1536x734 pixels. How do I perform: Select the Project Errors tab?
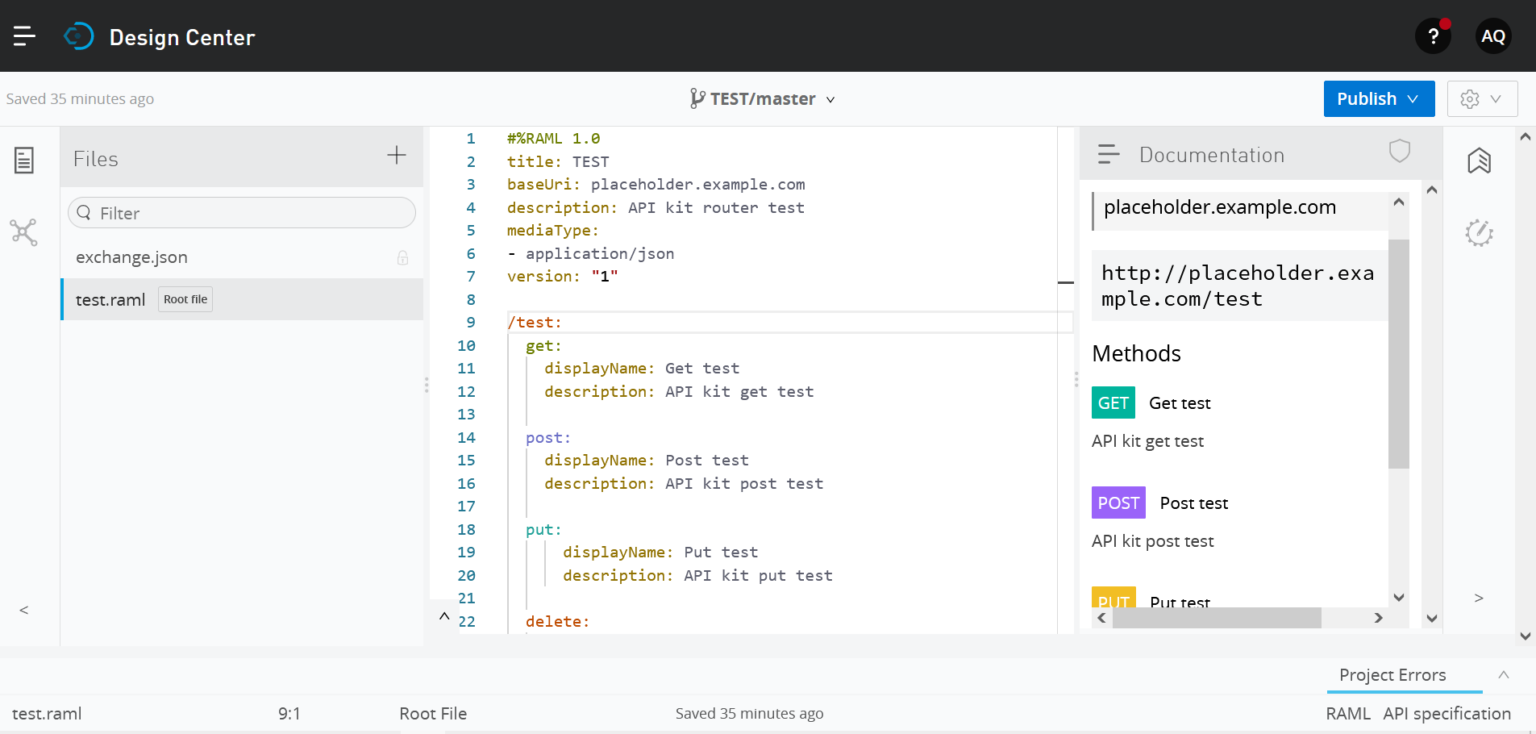(1392, 675)
